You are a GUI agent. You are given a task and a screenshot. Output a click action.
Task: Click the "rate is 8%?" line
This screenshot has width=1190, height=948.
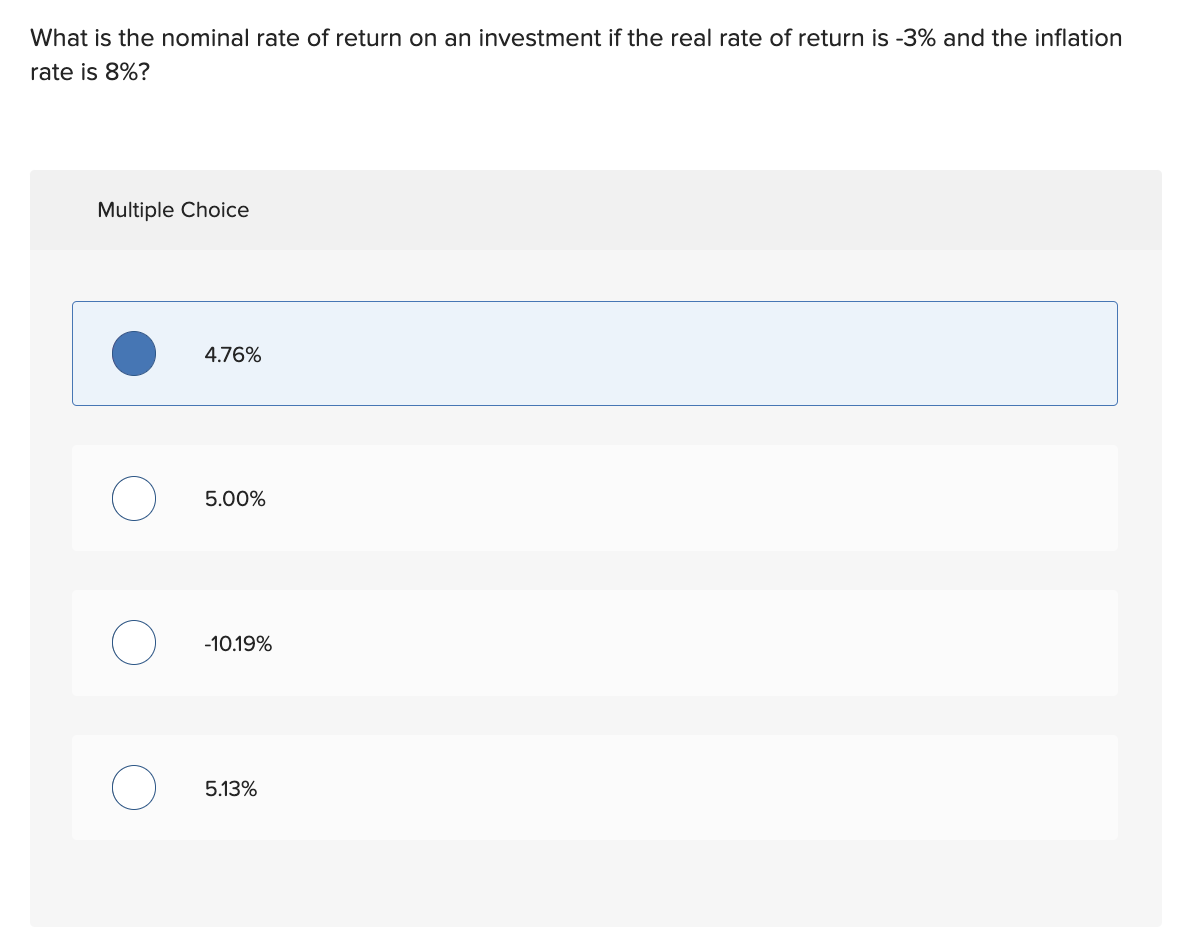91,74
